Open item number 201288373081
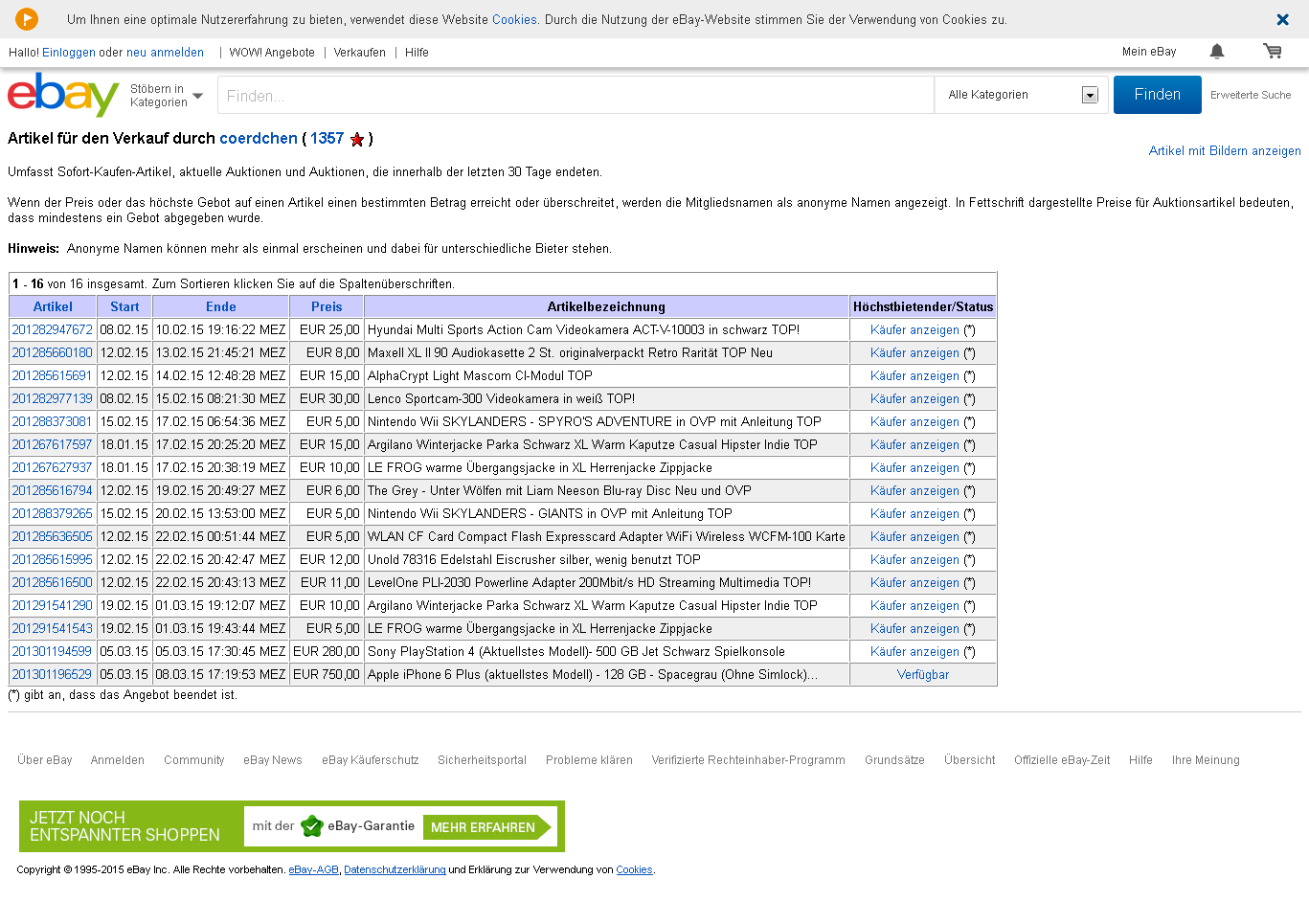Screen dimensions: 1309x924 click(53, 421)
